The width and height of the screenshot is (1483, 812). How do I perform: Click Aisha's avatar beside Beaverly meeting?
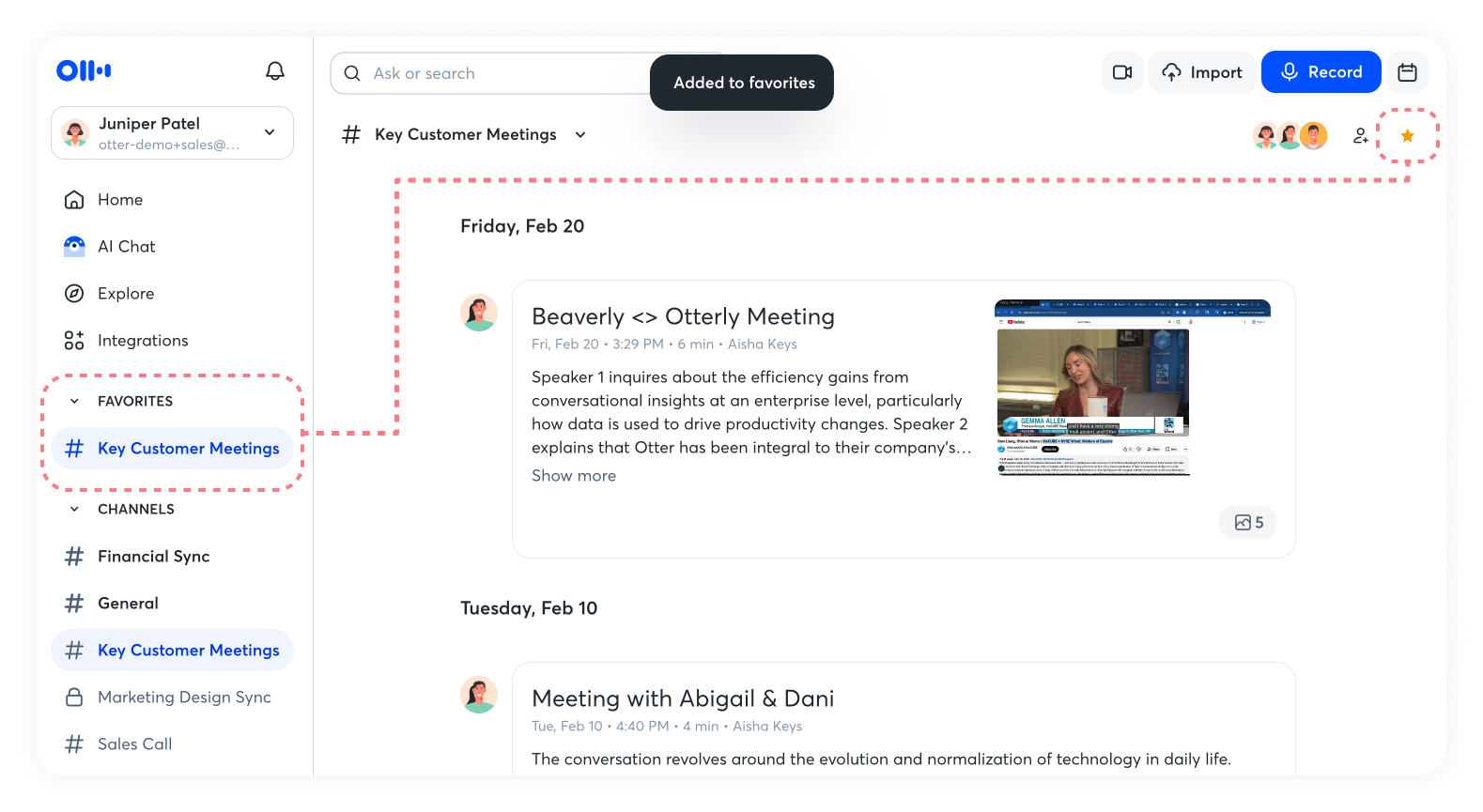479,313
